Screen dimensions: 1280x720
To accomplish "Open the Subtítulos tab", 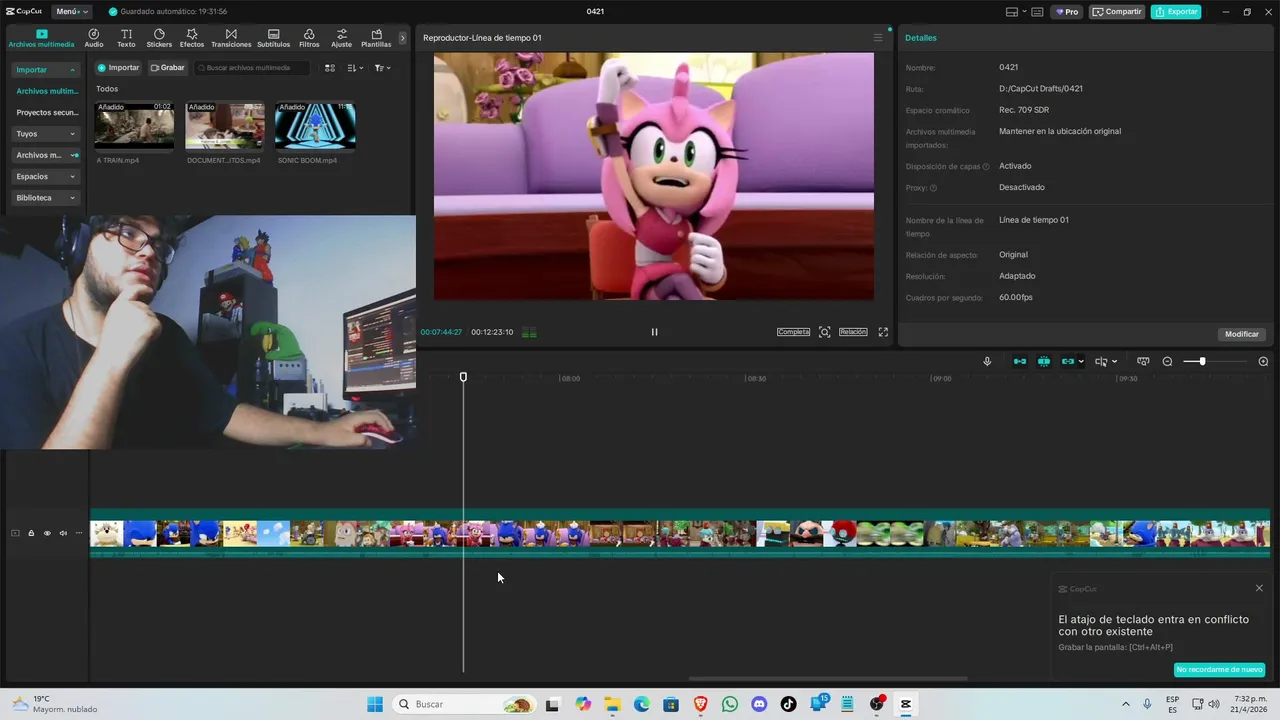I will click(x=273, y=38).
